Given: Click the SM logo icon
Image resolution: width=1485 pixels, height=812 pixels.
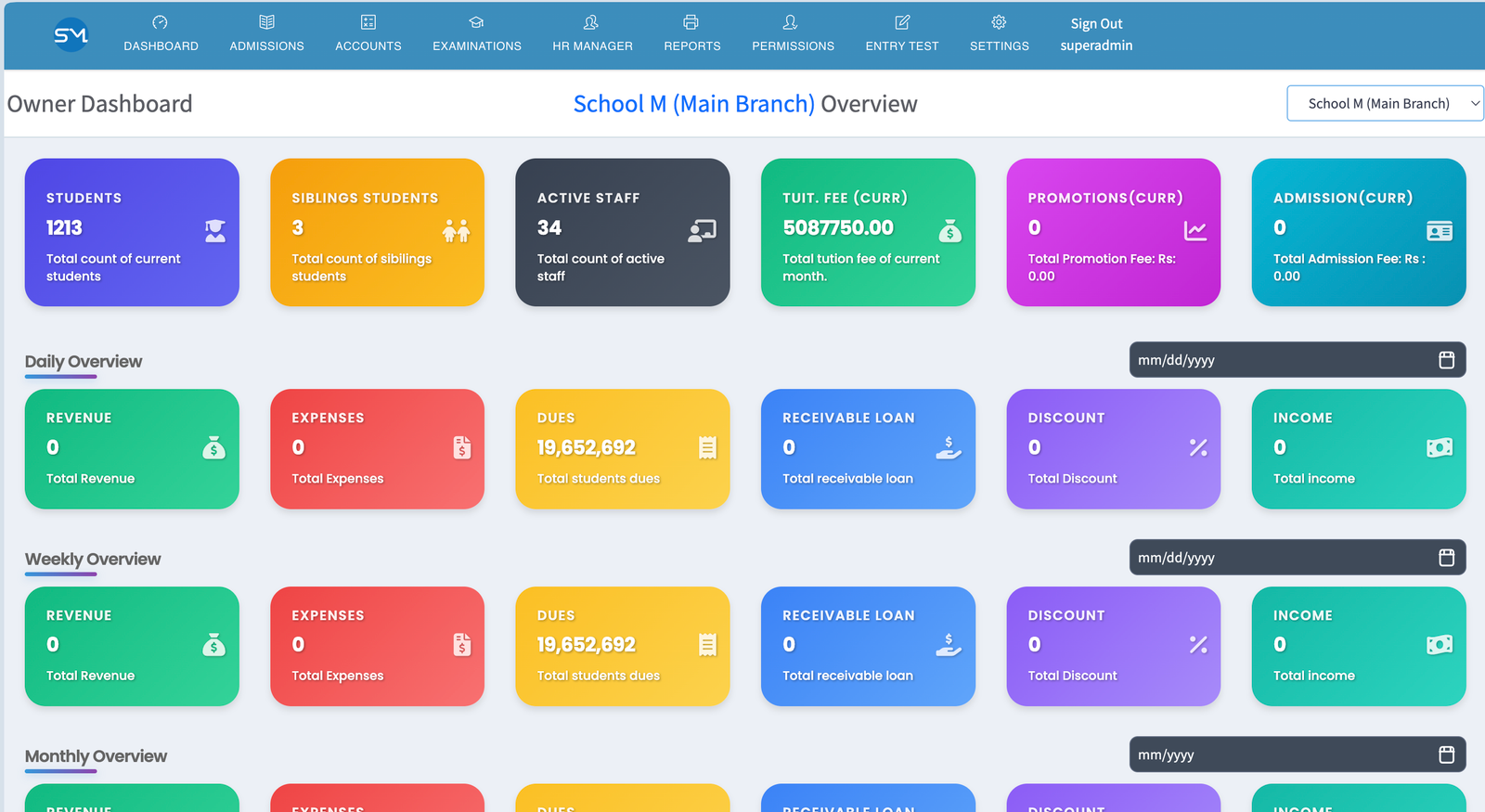Looking at the screenshot, I should pos(71,35).
